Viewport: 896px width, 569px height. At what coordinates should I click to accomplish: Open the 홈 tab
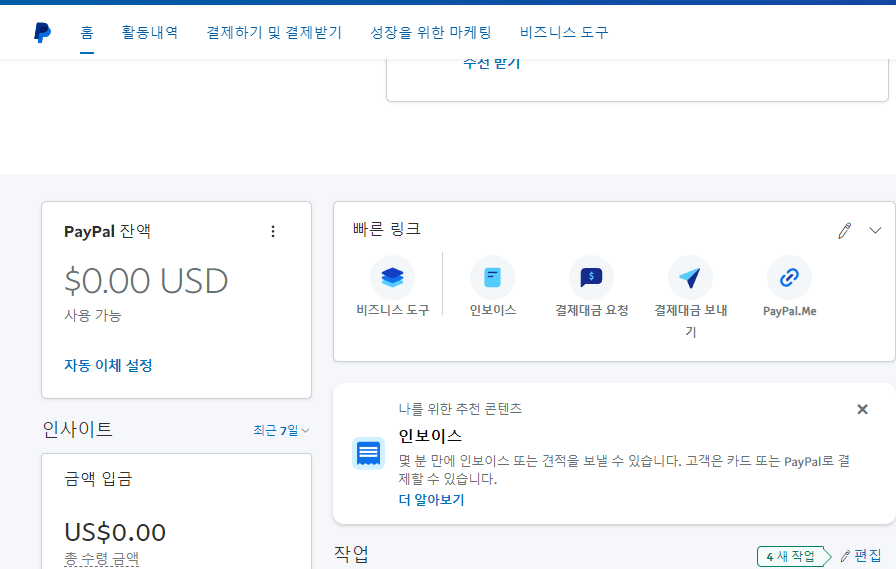click(x=87, y=33)
